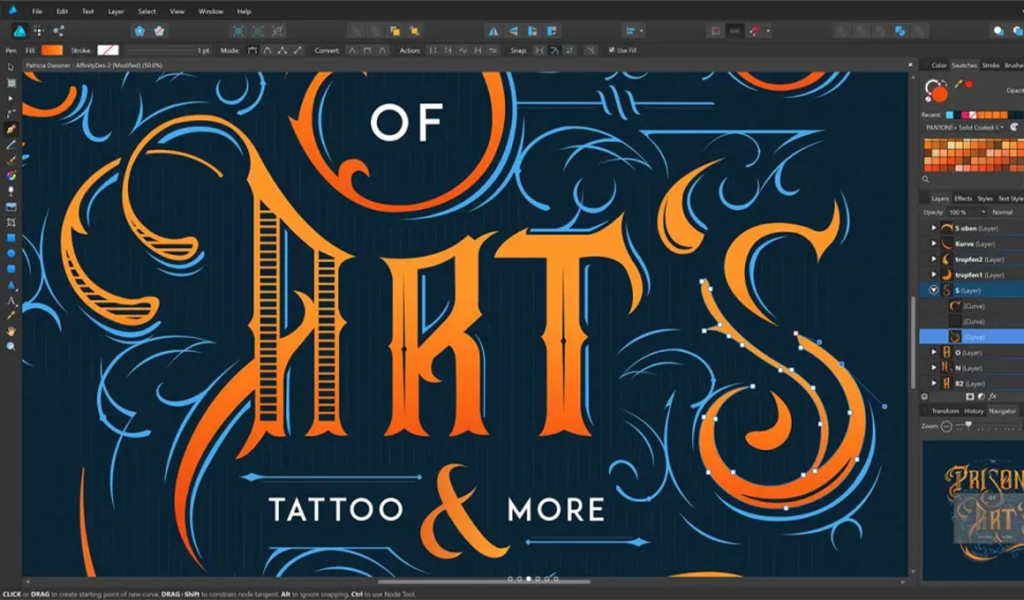Toggle the magnet snapping icon in toolbar
Viewport: 1024px width, 600px height.
[x=754, y=31]
